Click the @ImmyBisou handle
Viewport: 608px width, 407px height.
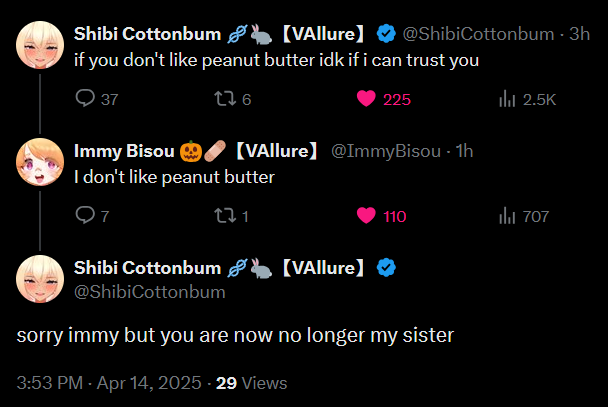(386, 151)
